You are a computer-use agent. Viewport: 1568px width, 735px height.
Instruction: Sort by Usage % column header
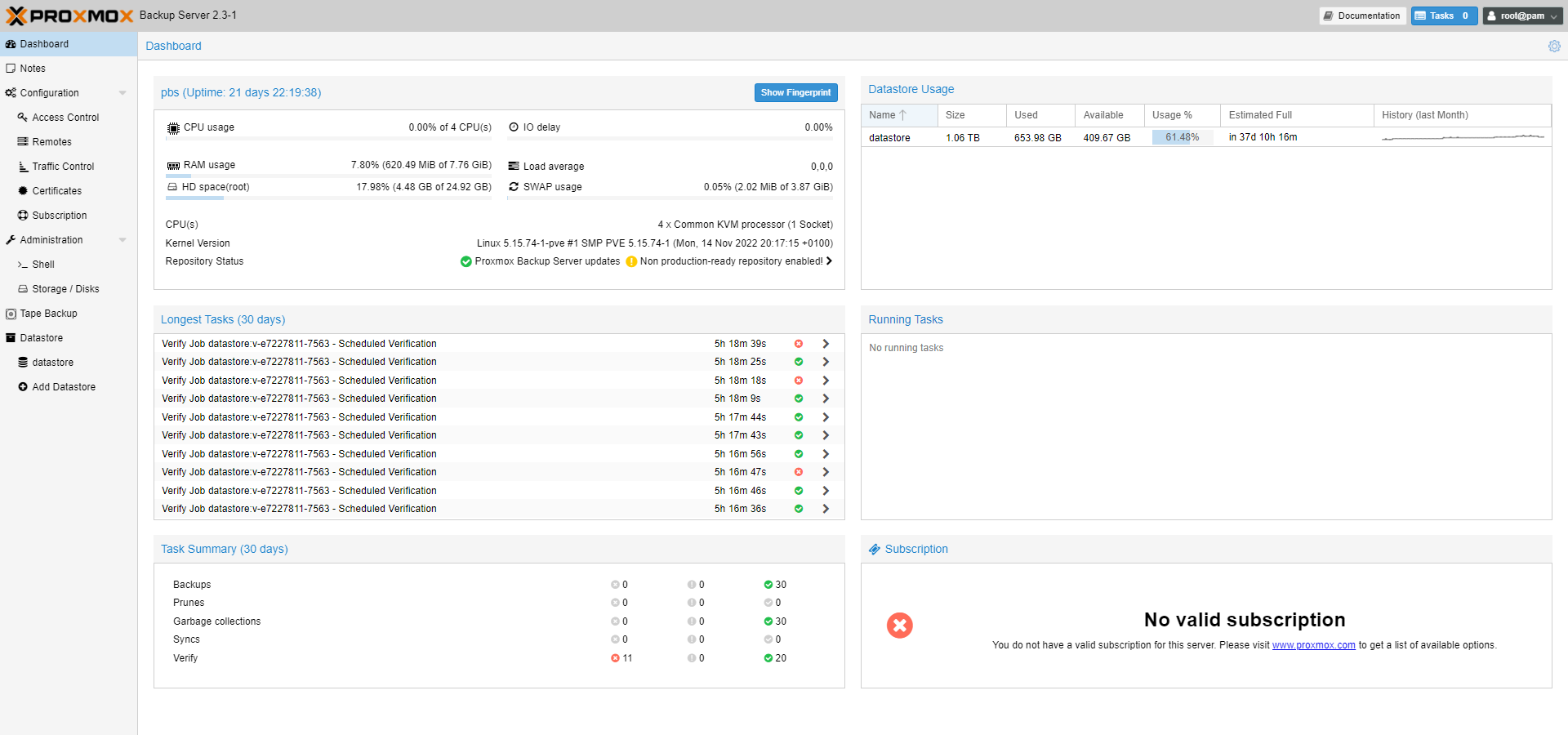(x=1182, y=115)
